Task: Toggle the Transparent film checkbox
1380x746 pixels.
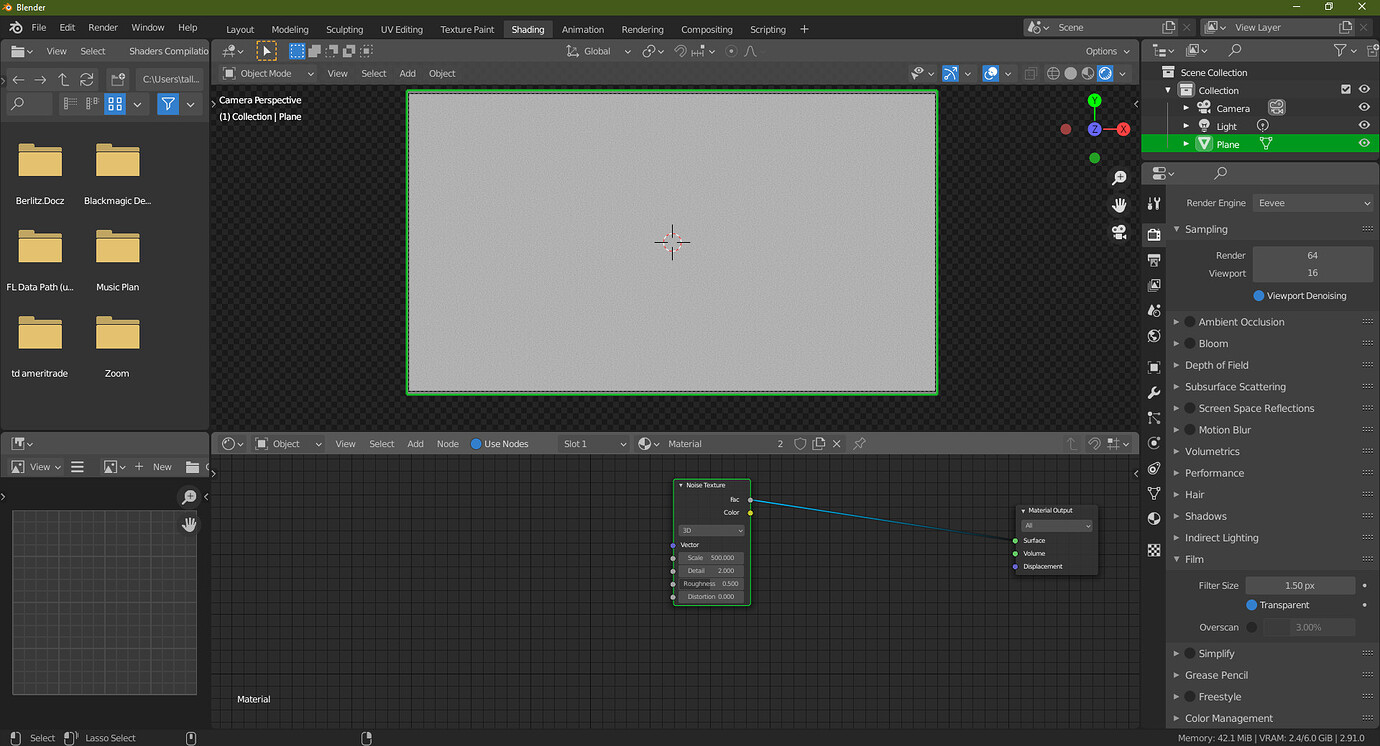Action: (1253, 604)
